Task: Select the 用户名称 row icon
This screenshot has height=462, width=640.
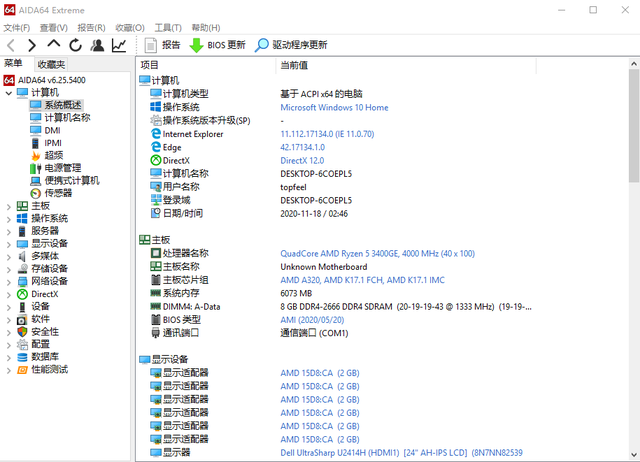Action: coord(156,187)
